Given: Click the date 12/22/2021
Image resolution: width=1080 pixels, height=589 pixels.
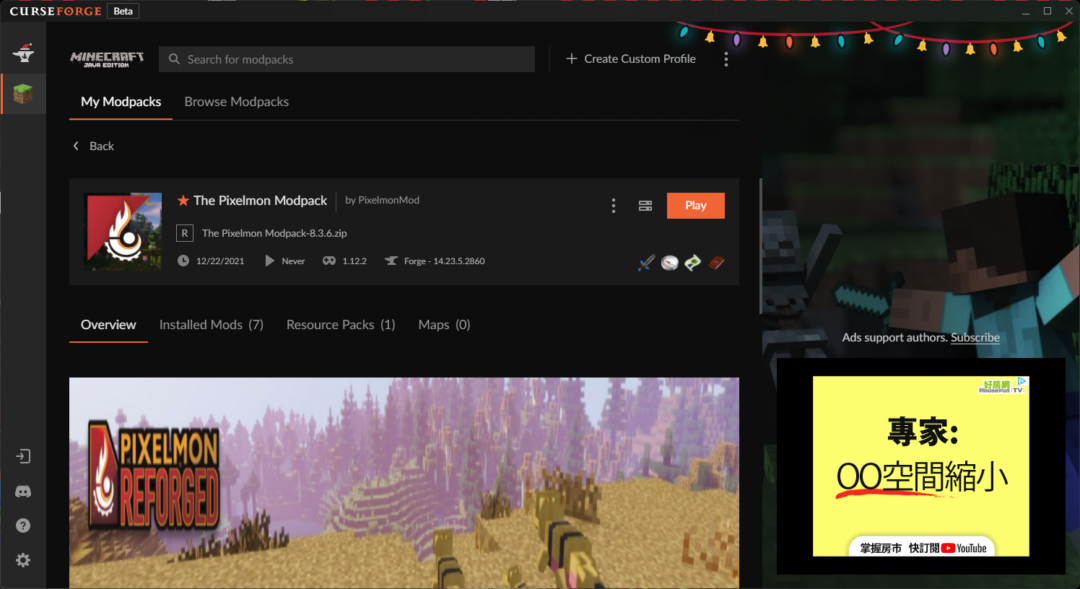Looking at the screenshot, I should pyautogui.click(x=220, y=261).
